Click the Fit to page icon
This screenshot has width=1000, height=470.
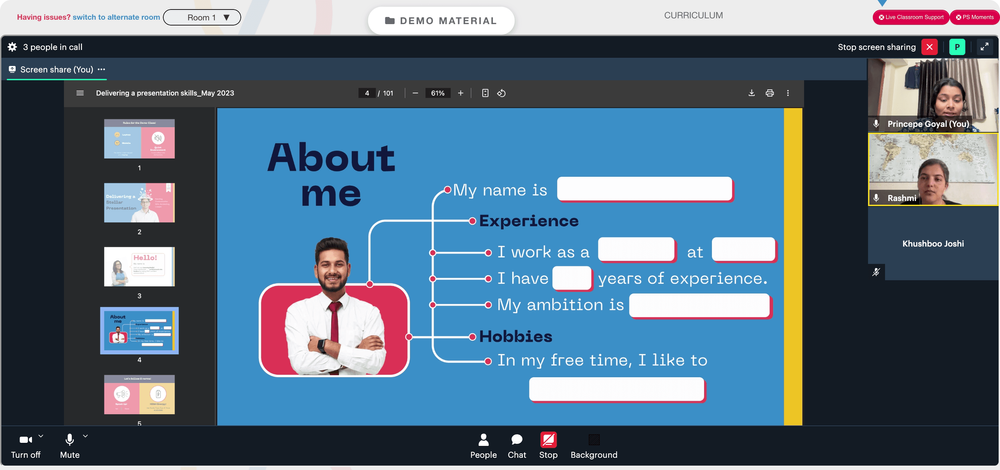pos(485,93)
